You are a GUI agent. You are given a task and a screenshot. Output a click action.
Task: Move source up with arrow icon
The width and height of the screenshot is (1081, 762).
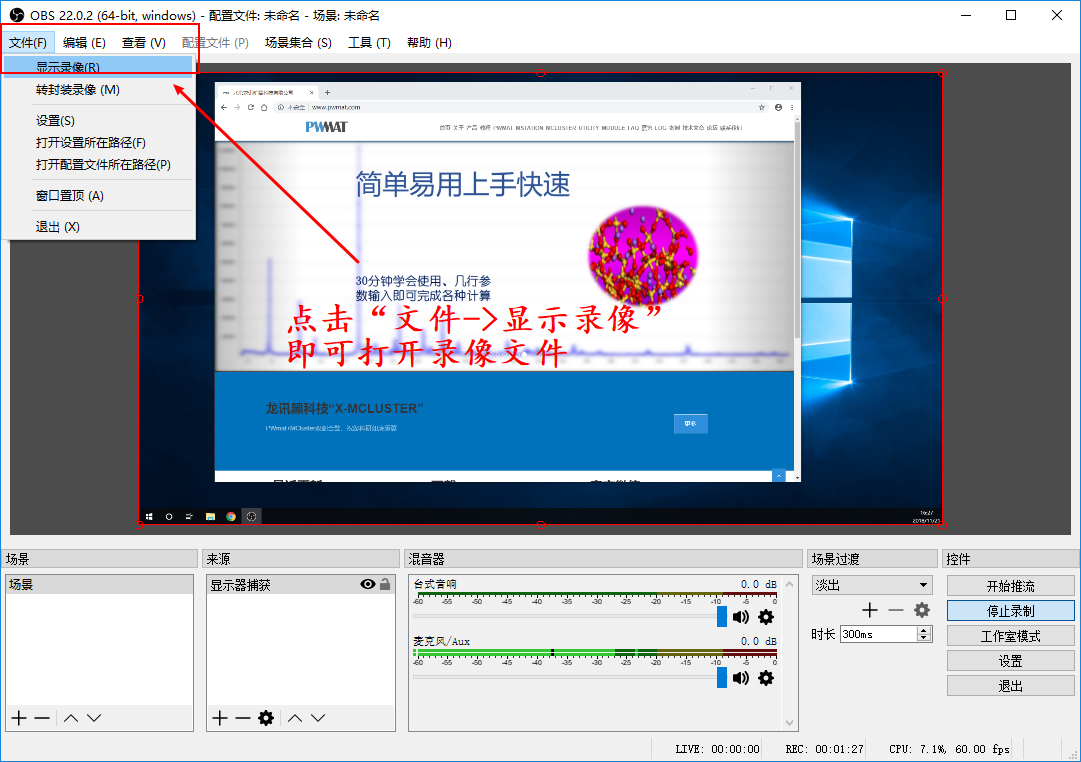tap(295, 719)
